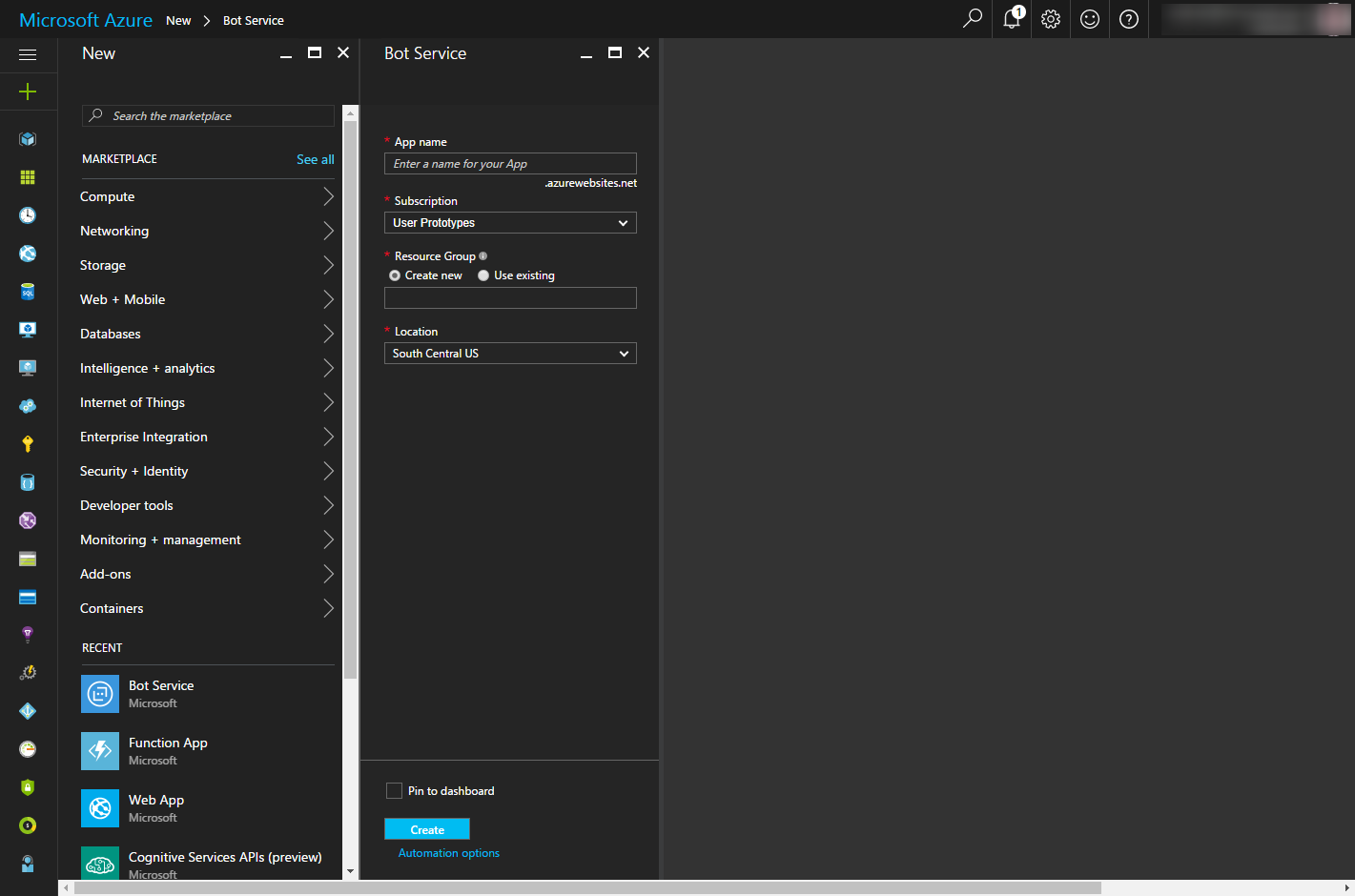Open Cloud services gear-cloud icon
The image size is (1355, 896).
pos(28,406)
